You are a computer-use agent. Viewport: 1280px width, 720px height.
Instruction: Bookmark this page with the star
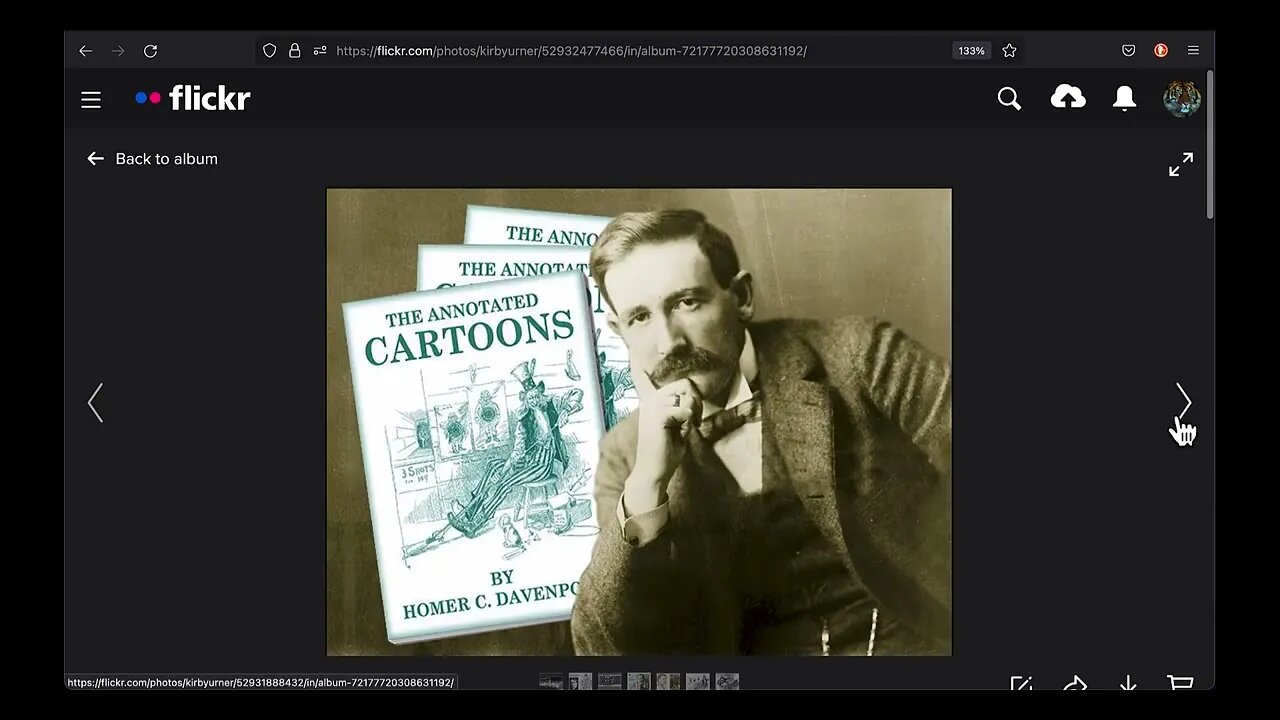(x=1009, y=50)
